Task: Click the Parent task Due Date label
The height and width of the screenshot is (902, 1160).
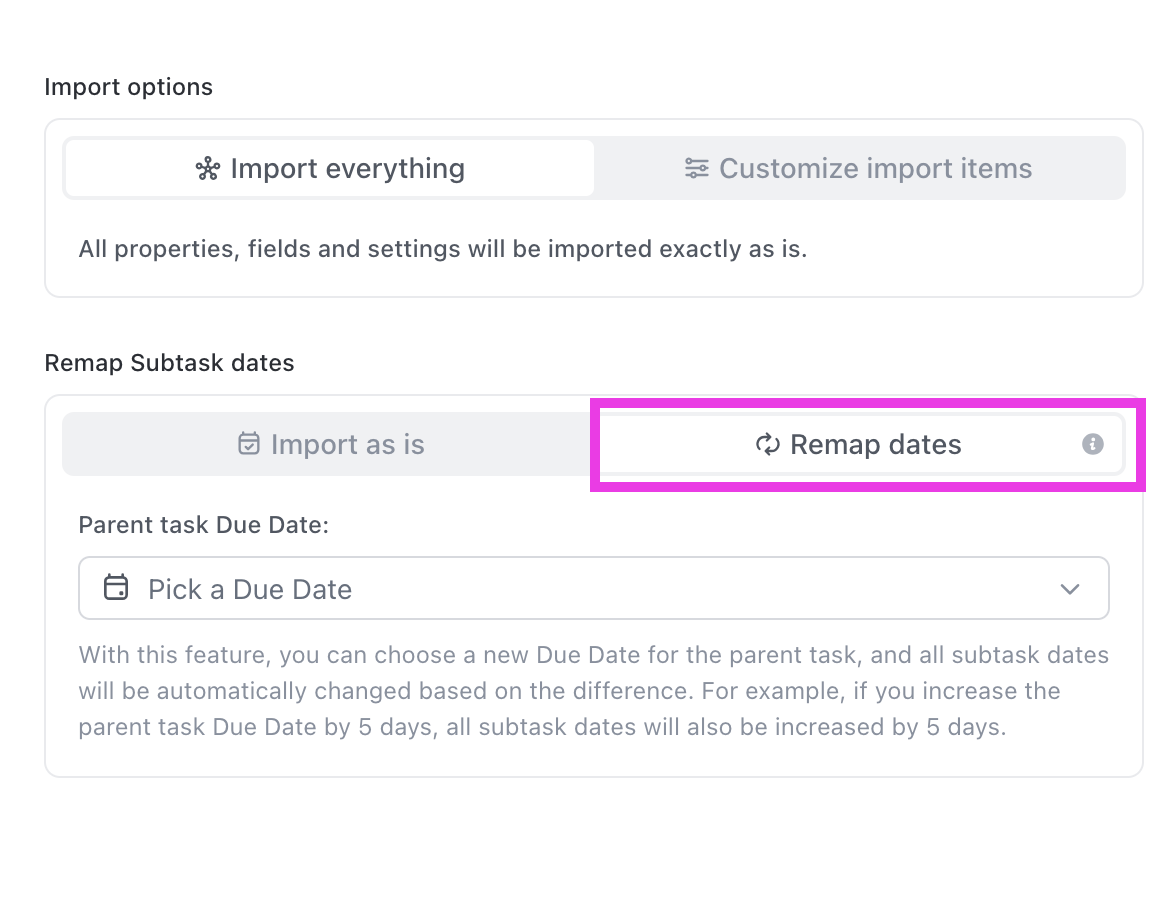Action: (x=203, y=524)
